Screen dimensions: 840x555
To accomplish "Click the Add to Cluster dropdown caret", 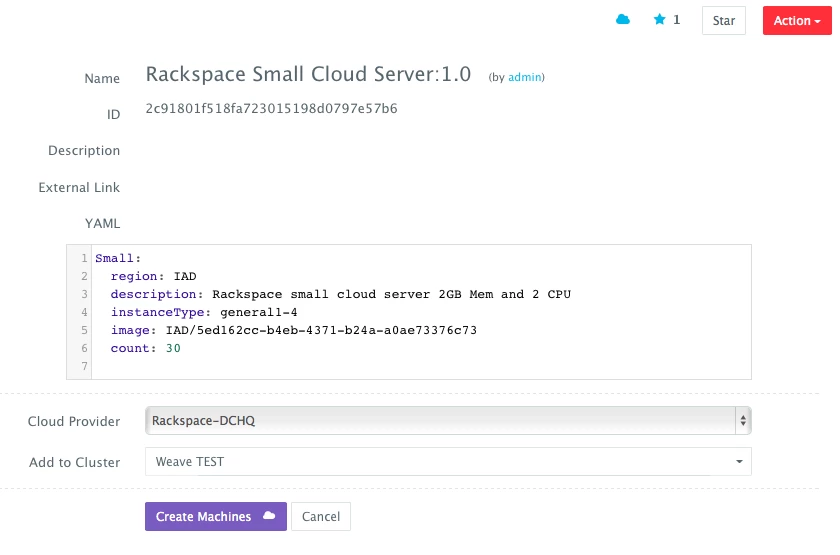I will tap(739, 462).
